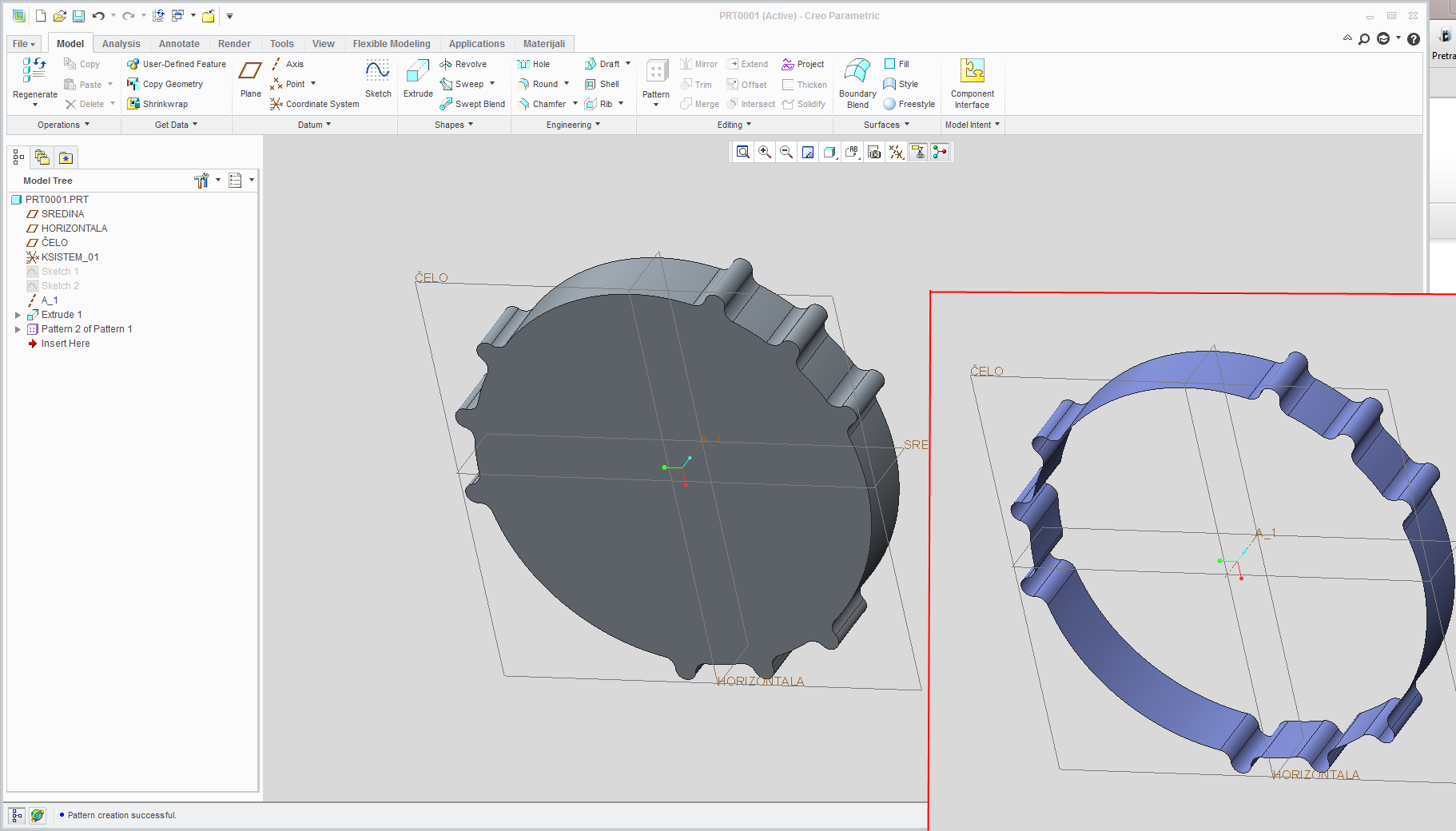Expand the Extrude 1 tree node
Screen dimensions: 1456x831
tap(18, 315)
